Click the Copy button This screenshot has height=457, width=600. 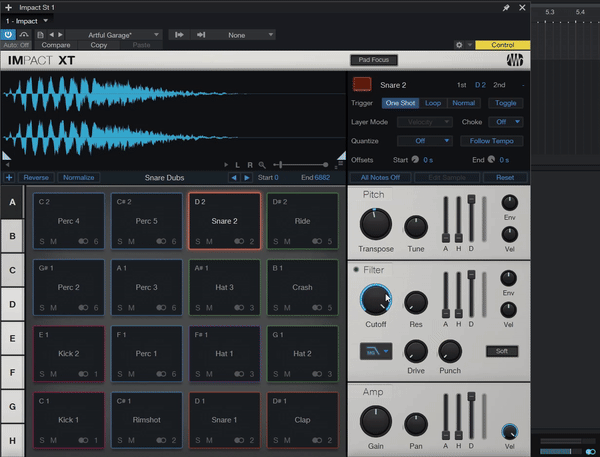pos(99,45)
